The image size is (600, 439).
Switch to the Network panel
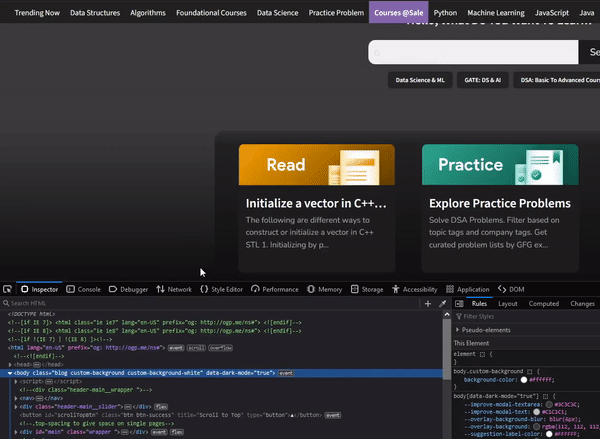coord(174,289)
